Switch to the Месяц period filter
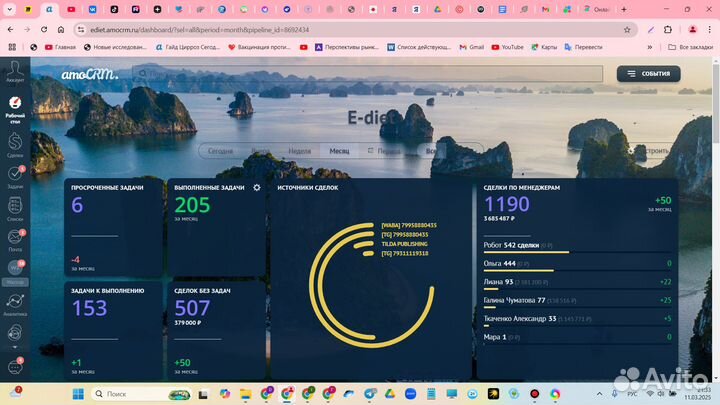The width and height of the screenshot is (720, 405). pyautogui.click(x=340, y=151)
